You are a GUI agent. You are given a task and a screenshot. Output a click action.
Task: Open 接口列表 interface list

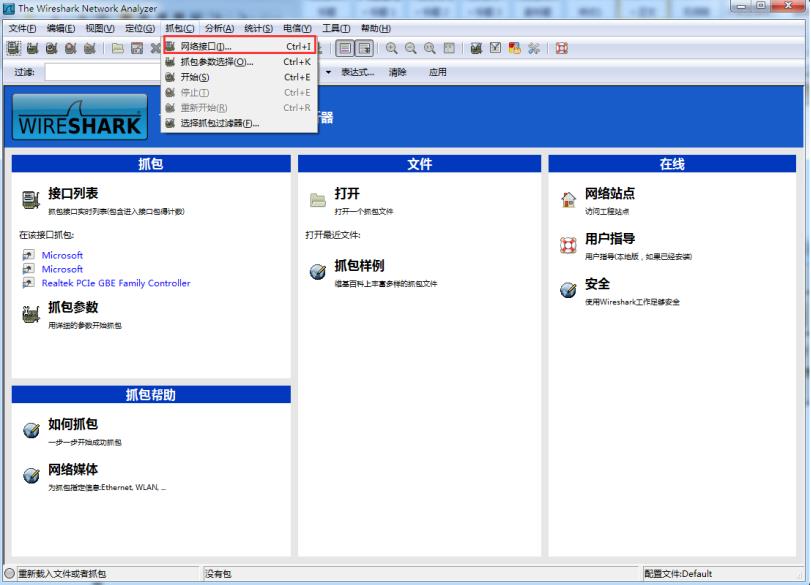click(73, 193)
